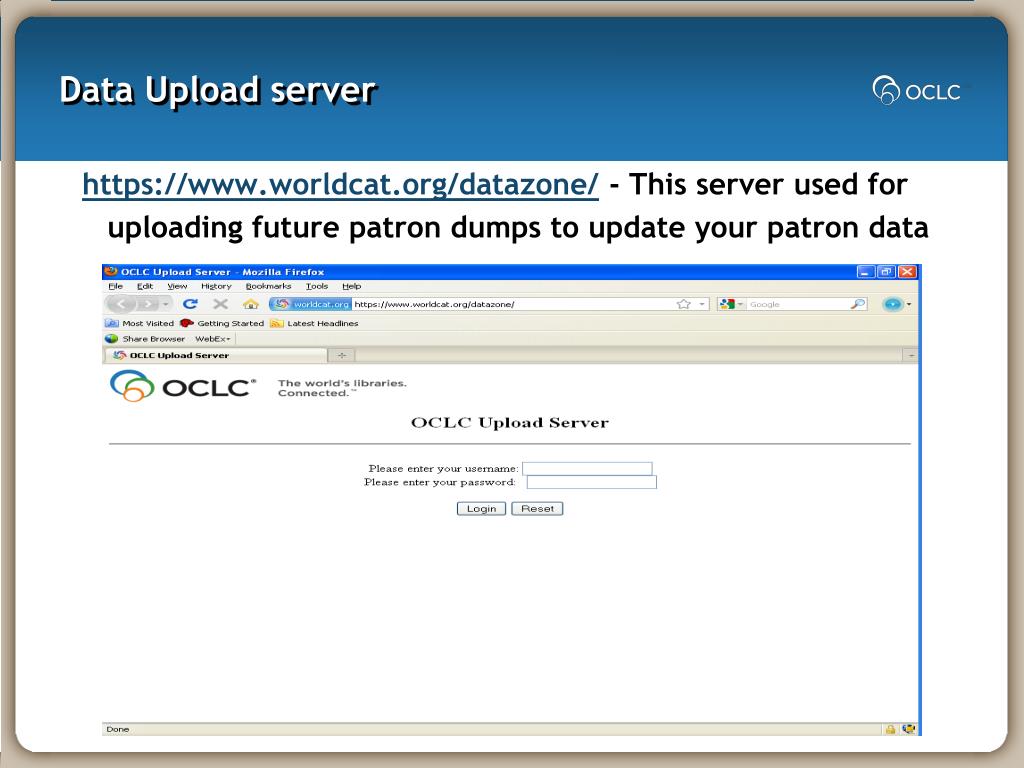Open the Bookmarks menu
The width and height of the screenshot is (1024, 768).
268,286
